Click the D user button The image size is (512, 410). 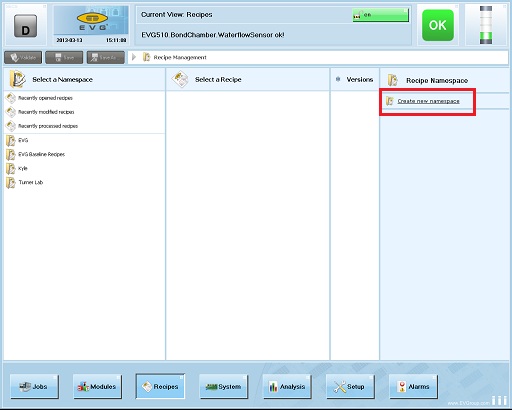pyautogui.click(x=25, y=26)
